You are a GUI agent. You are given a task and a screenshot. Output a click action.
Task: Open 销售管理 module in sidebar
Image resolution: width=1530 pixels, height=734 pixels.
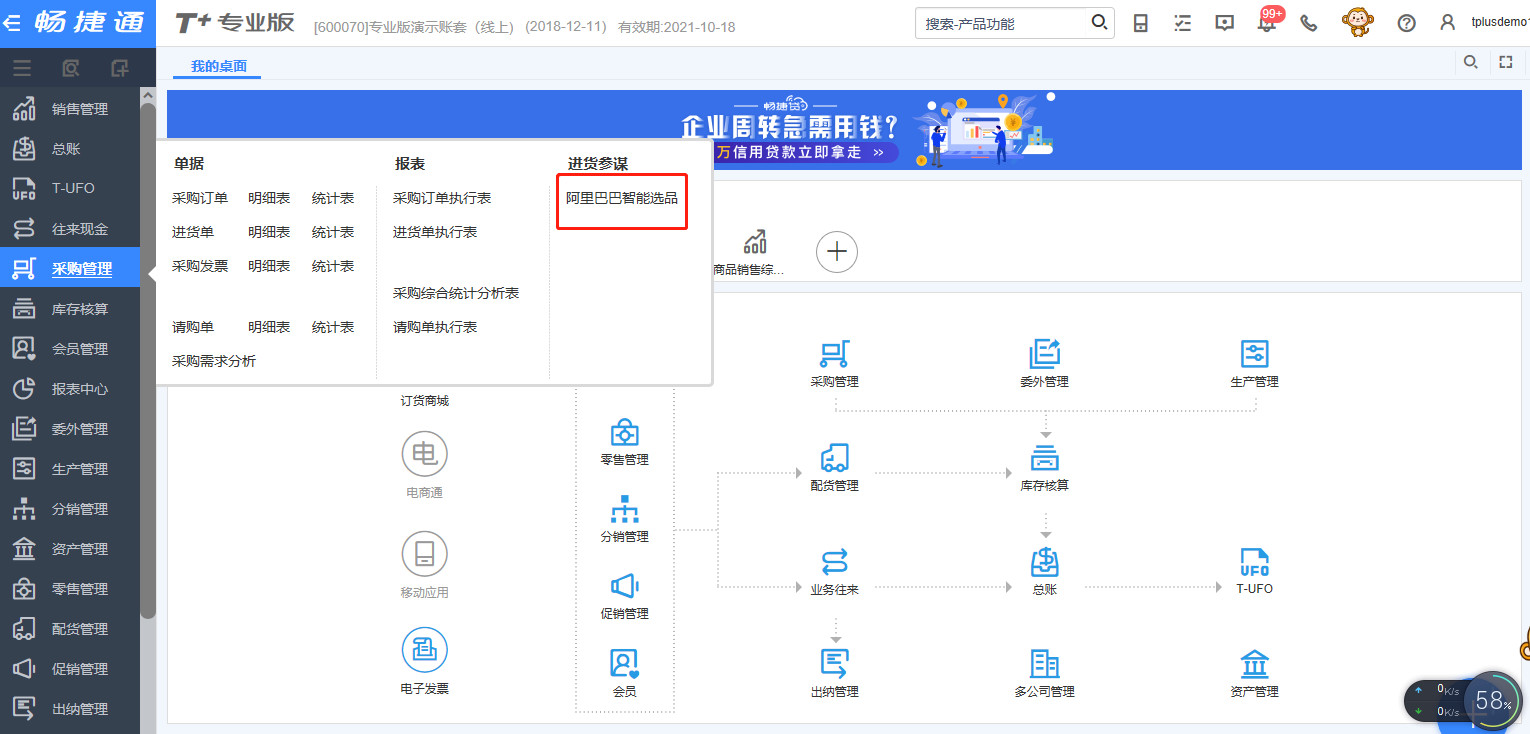pos(70,109)
